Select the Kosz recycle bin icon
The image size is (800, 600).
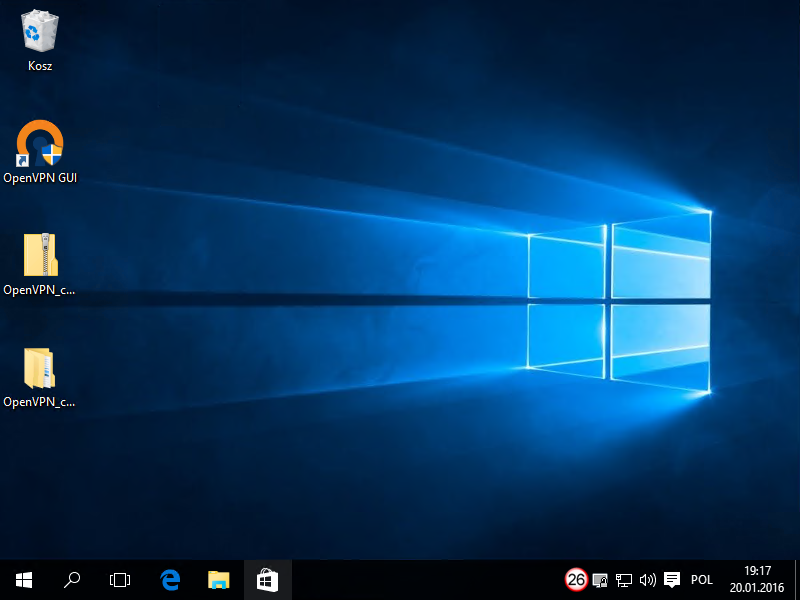[40, 31]
